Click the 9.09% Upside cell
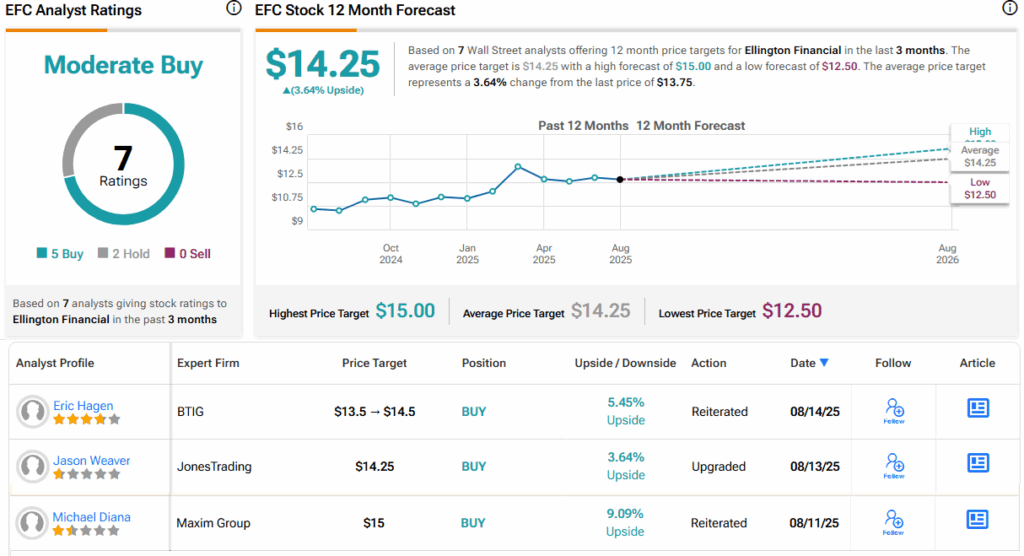The height and width of the screenshot is (556, 1024). (625, 522)
